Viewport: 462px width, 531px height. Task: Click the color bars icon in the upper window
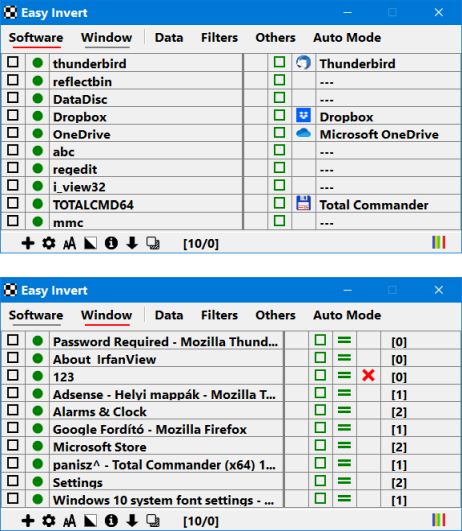tap(439, 242)
